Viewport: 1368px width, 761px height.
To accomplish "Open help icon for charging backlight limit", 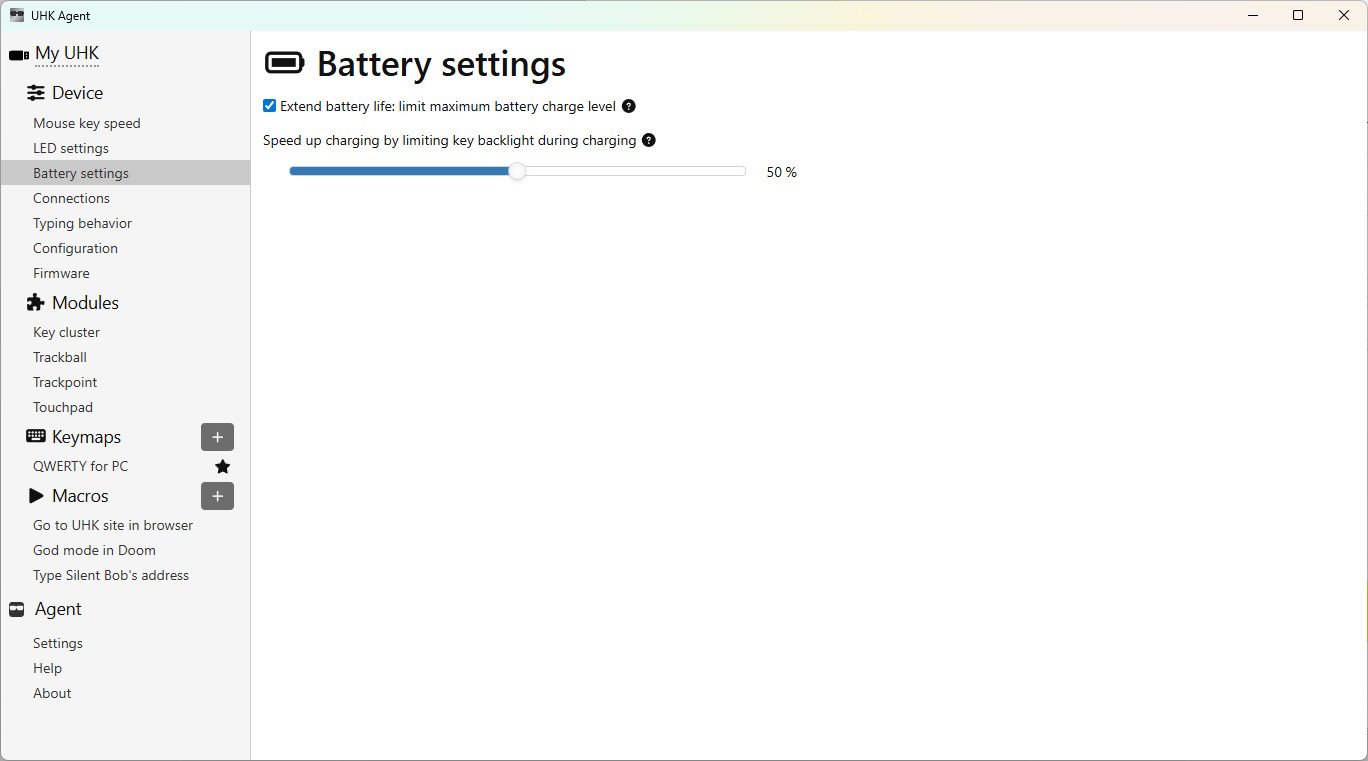I will pyautogui.click(x=648, y=140).
